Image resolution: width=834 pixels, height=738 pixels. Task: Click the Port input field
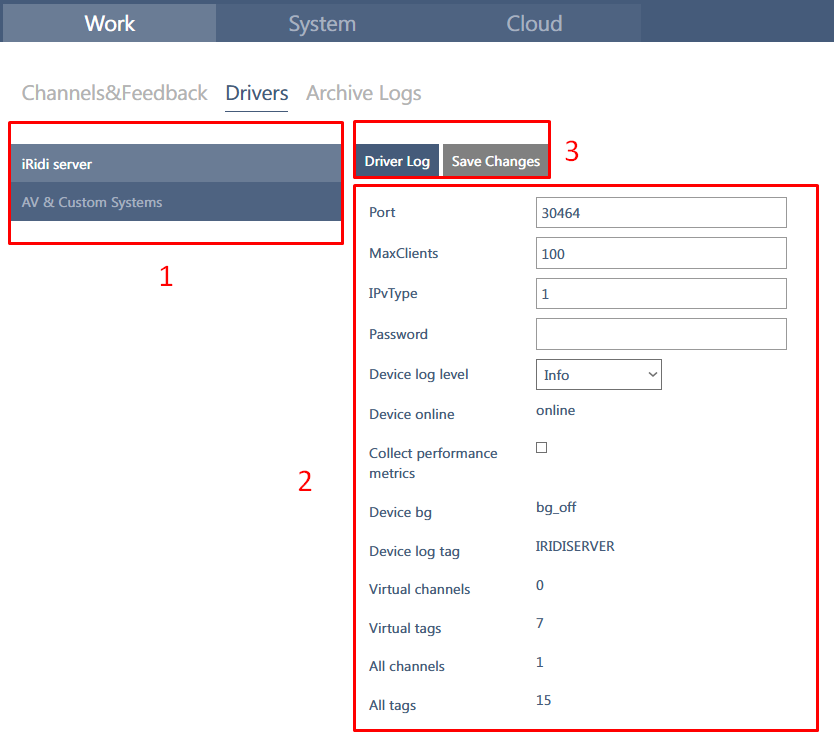tap(661, 213)
